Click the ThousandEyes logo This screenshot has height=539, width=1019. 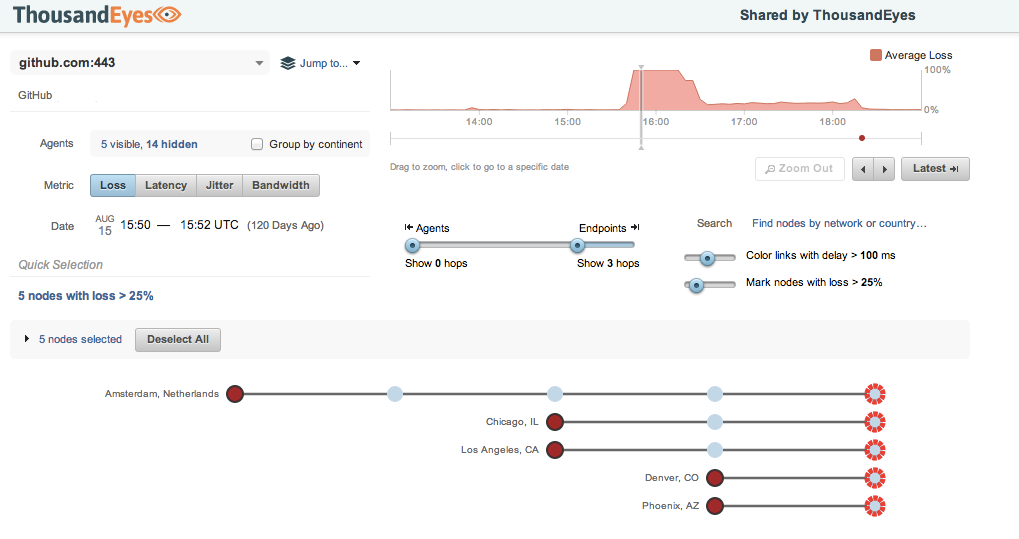[97, 15]
